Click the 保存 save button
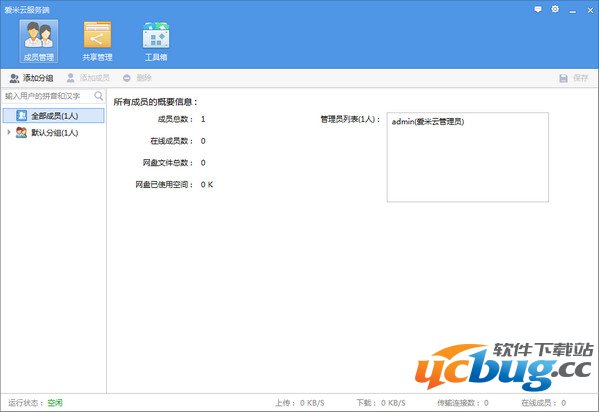 pos(574,78)
